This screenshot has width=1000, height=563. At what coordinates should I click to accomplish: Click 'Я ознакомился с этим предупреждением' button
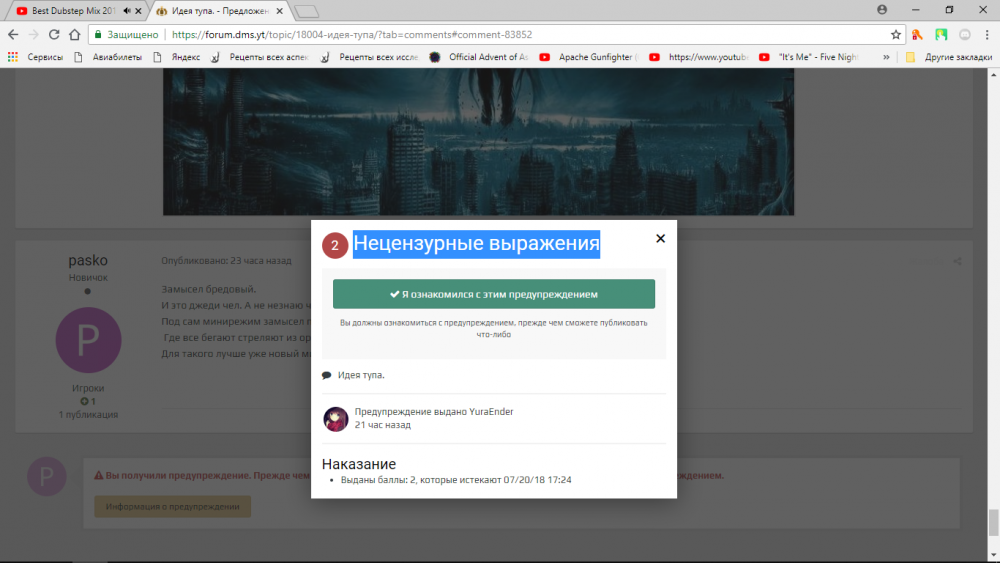coord(494,294)
